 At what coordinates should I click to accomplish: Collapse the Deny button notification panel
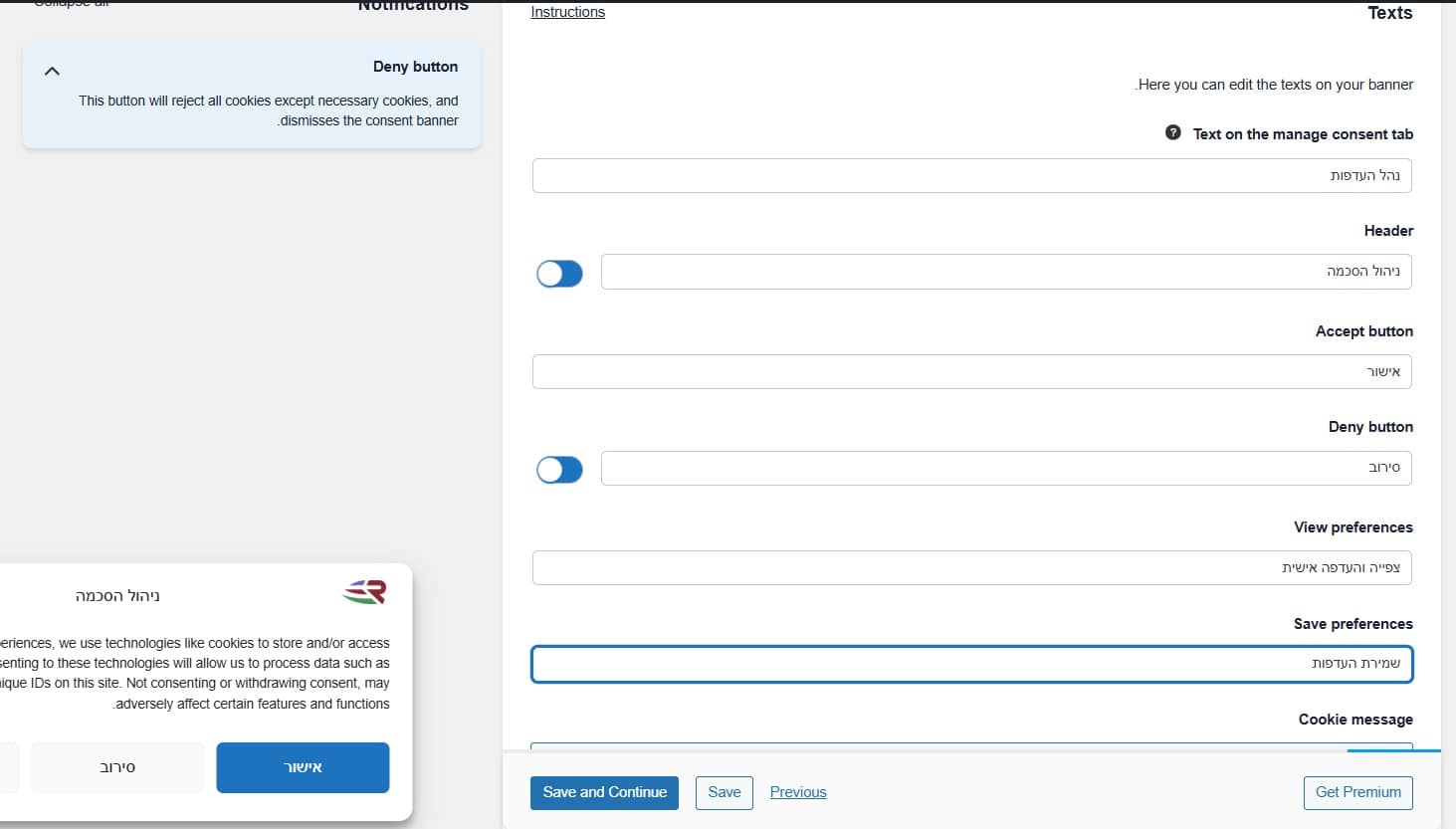pos(53,71)
